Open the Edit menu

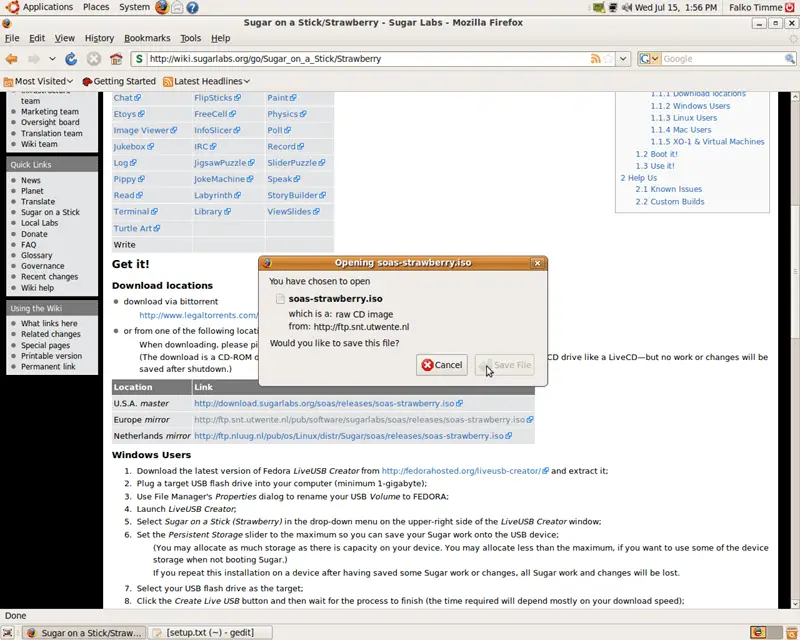(37, 38)
